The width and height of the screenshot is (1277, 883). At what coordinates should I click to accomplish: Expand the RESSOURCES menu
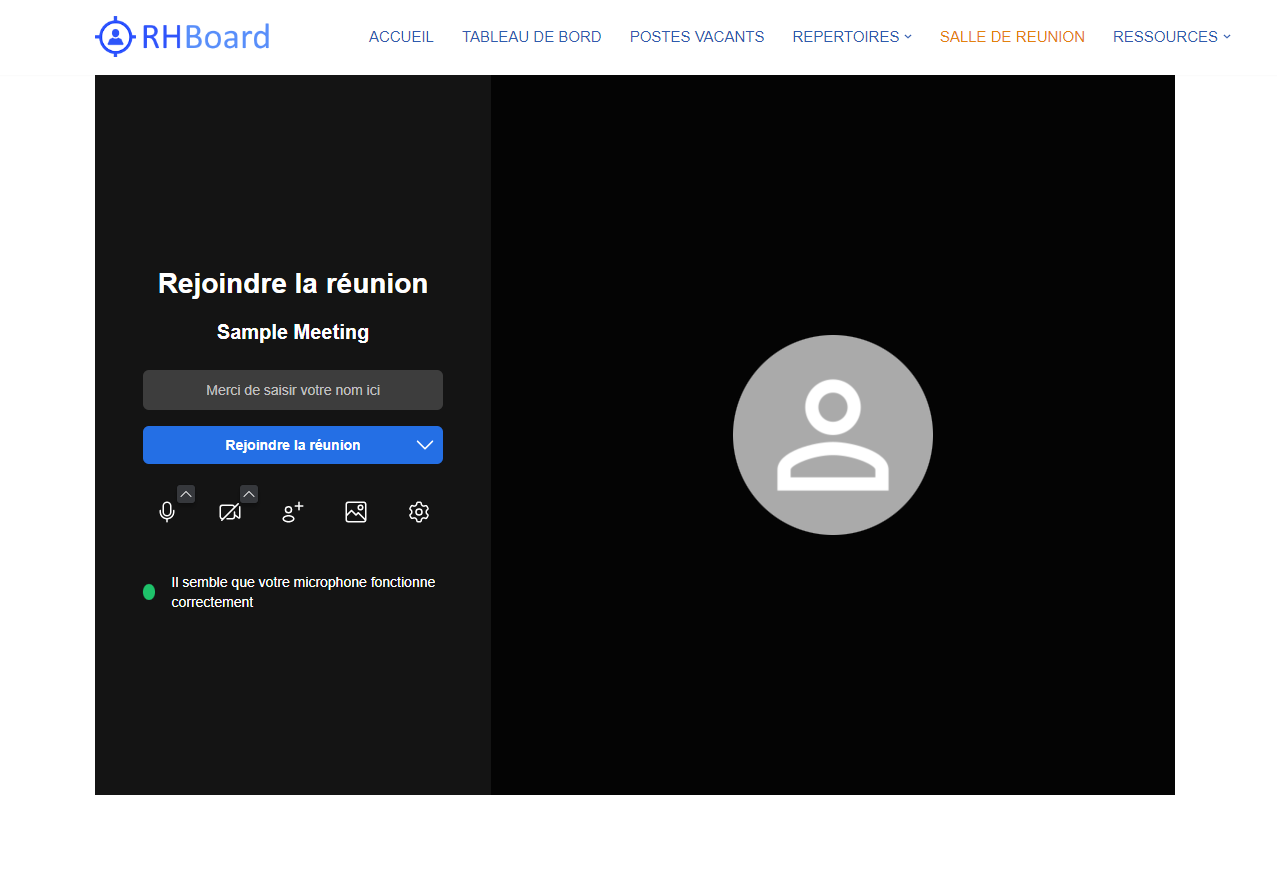click(1171, 37)
